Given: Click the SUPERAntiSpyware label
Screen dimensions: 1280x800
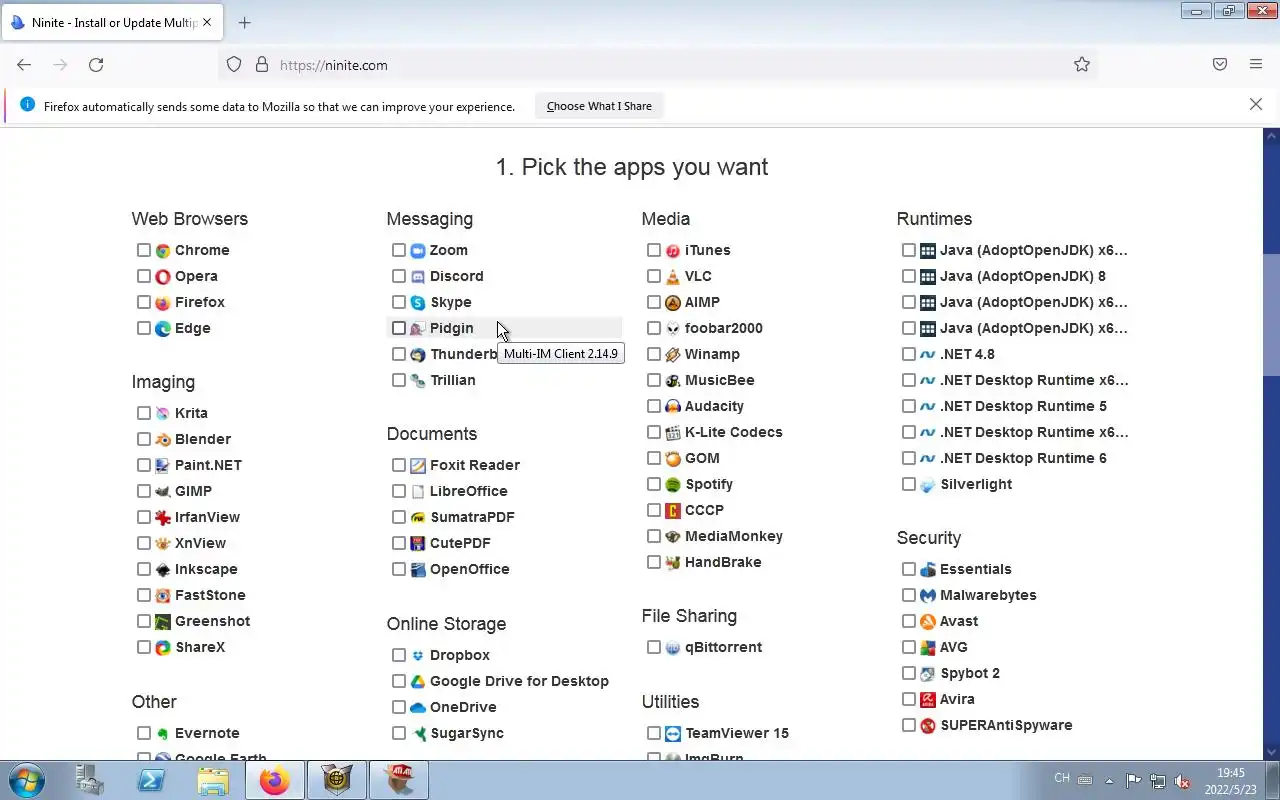Looking at the screenshot, I should pyautogui.click(x=1006, y=725).
